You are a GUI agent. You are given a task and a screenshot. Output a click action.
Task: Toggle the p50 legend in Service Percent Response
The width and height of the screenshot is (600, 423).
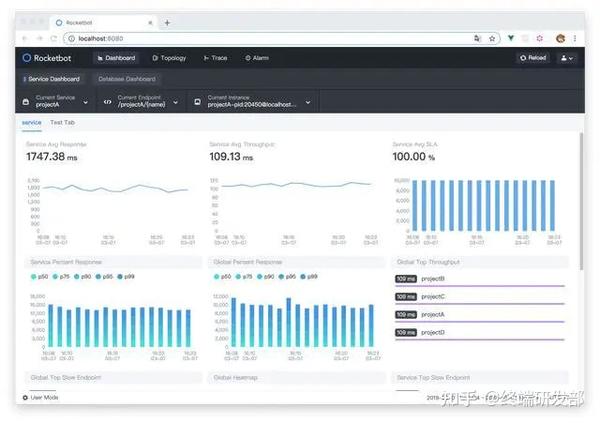click(x=39, y=276)
